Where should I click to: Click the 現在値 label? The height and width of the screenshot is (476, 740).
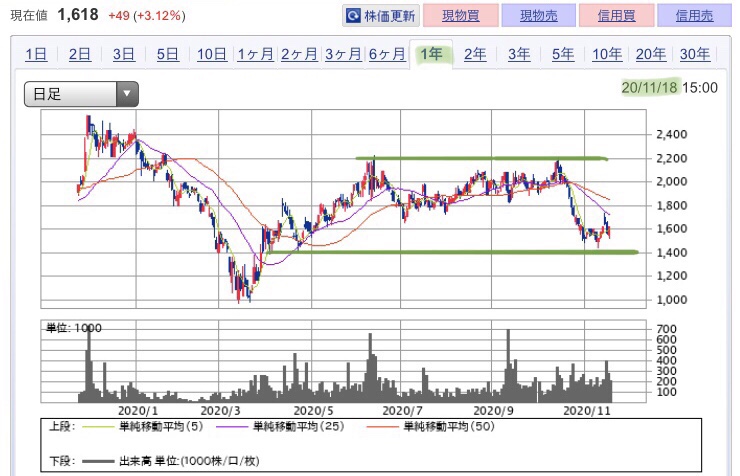[29, 16]
